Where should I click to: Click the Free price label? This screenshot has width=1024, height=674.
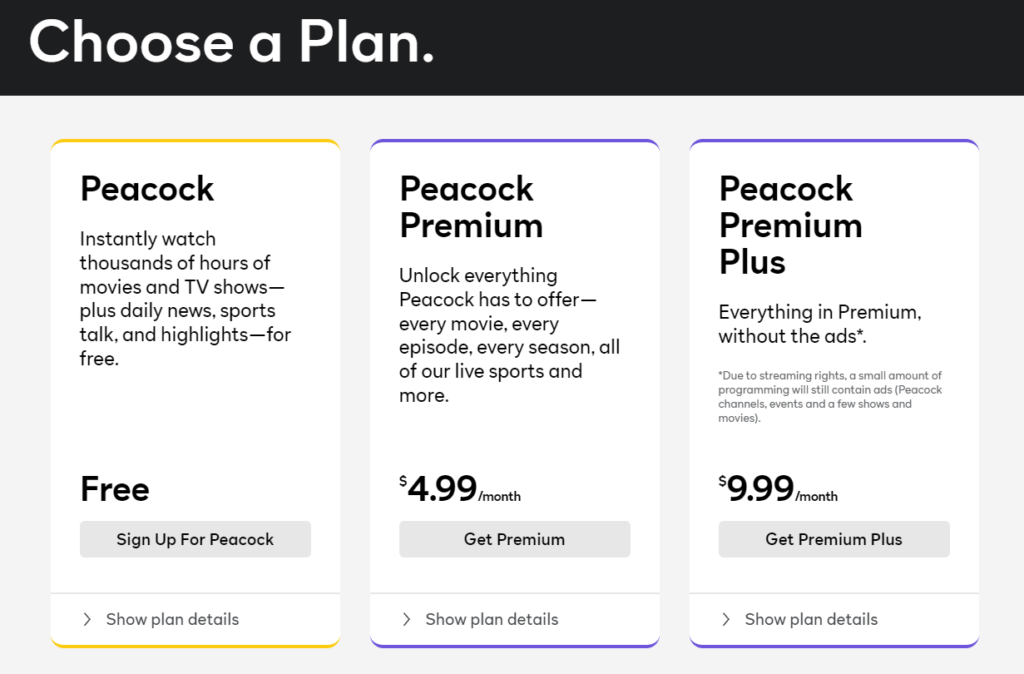click(x=115, y=489)
